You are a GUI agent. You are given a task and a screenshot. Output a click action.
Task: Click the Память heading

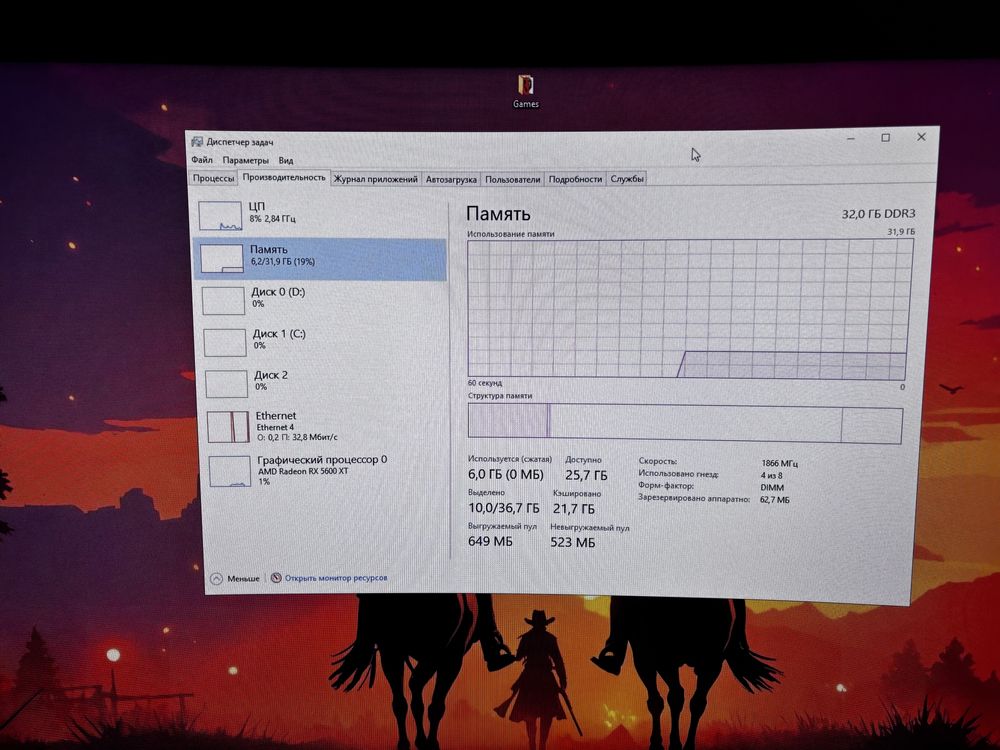coord(498,214)
